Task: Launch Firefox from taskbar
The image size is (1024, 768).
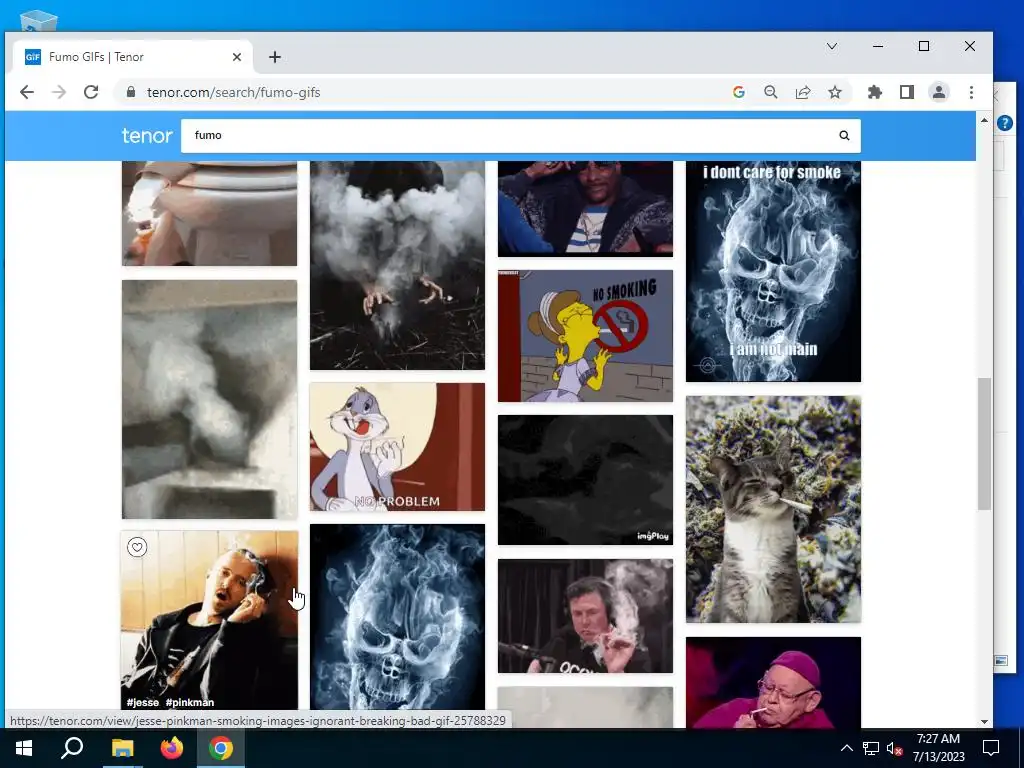Action: [x=172, y=748]
